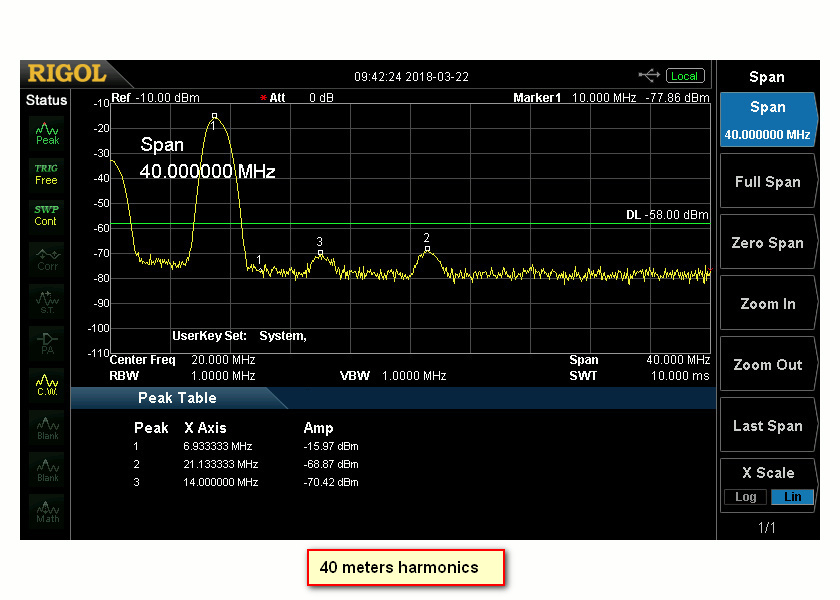Open the Peak Table tab
Viewport: 840px width, 600px height.
[177, 398]
